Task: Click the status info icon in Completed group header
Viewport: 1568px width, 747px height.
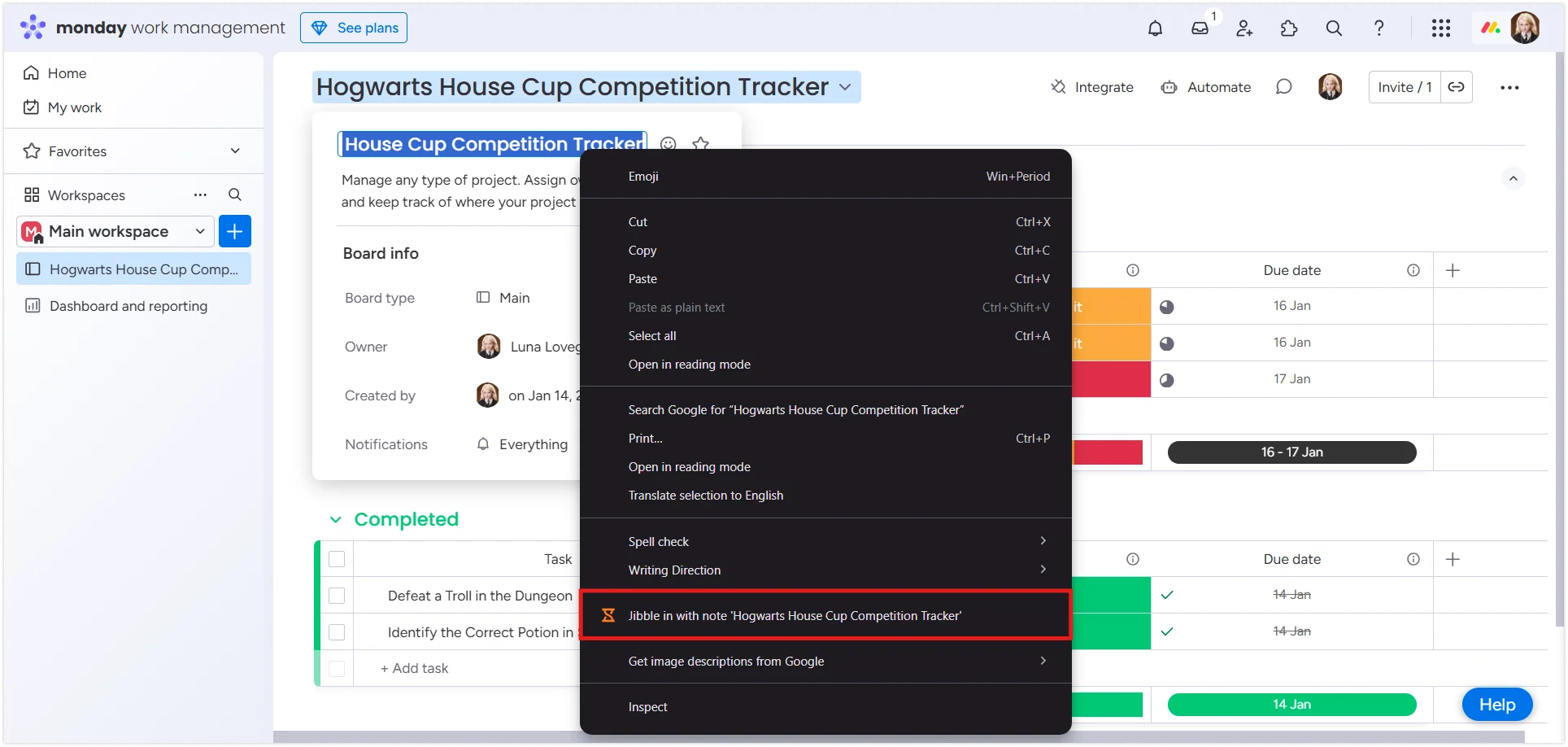Action: coord(1133,559)
